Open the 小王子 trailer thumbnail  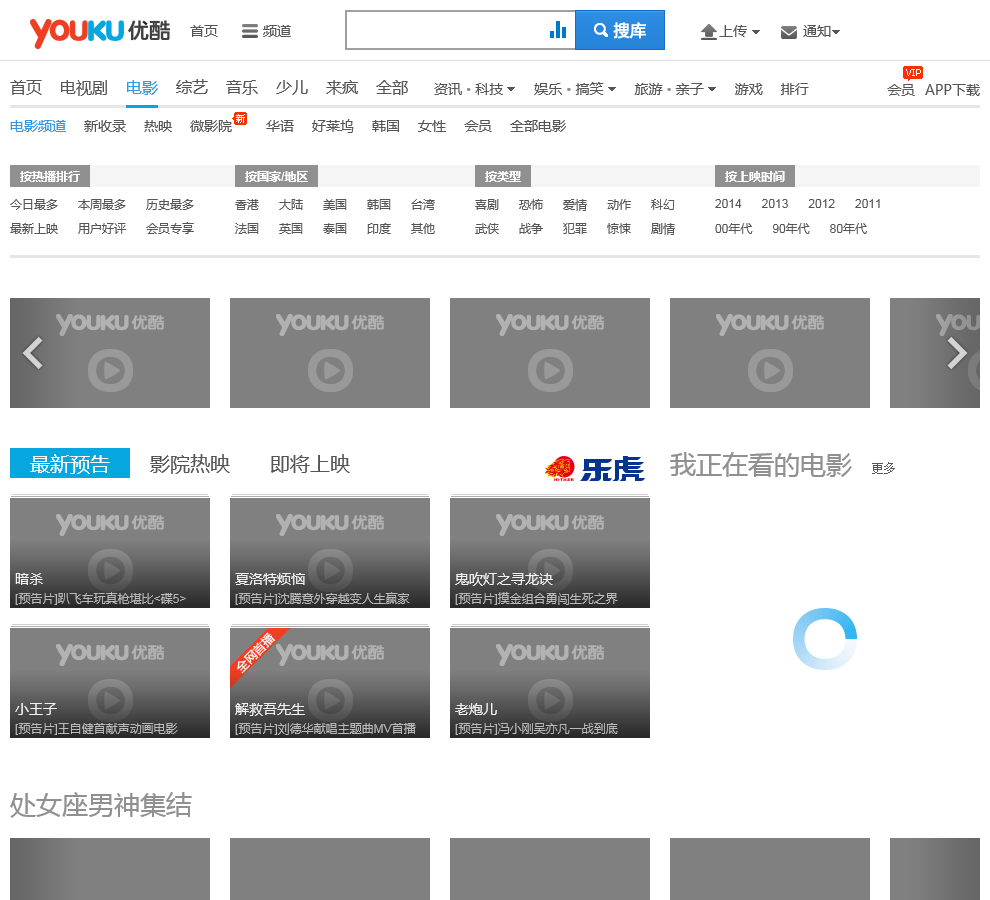point(110,683)
